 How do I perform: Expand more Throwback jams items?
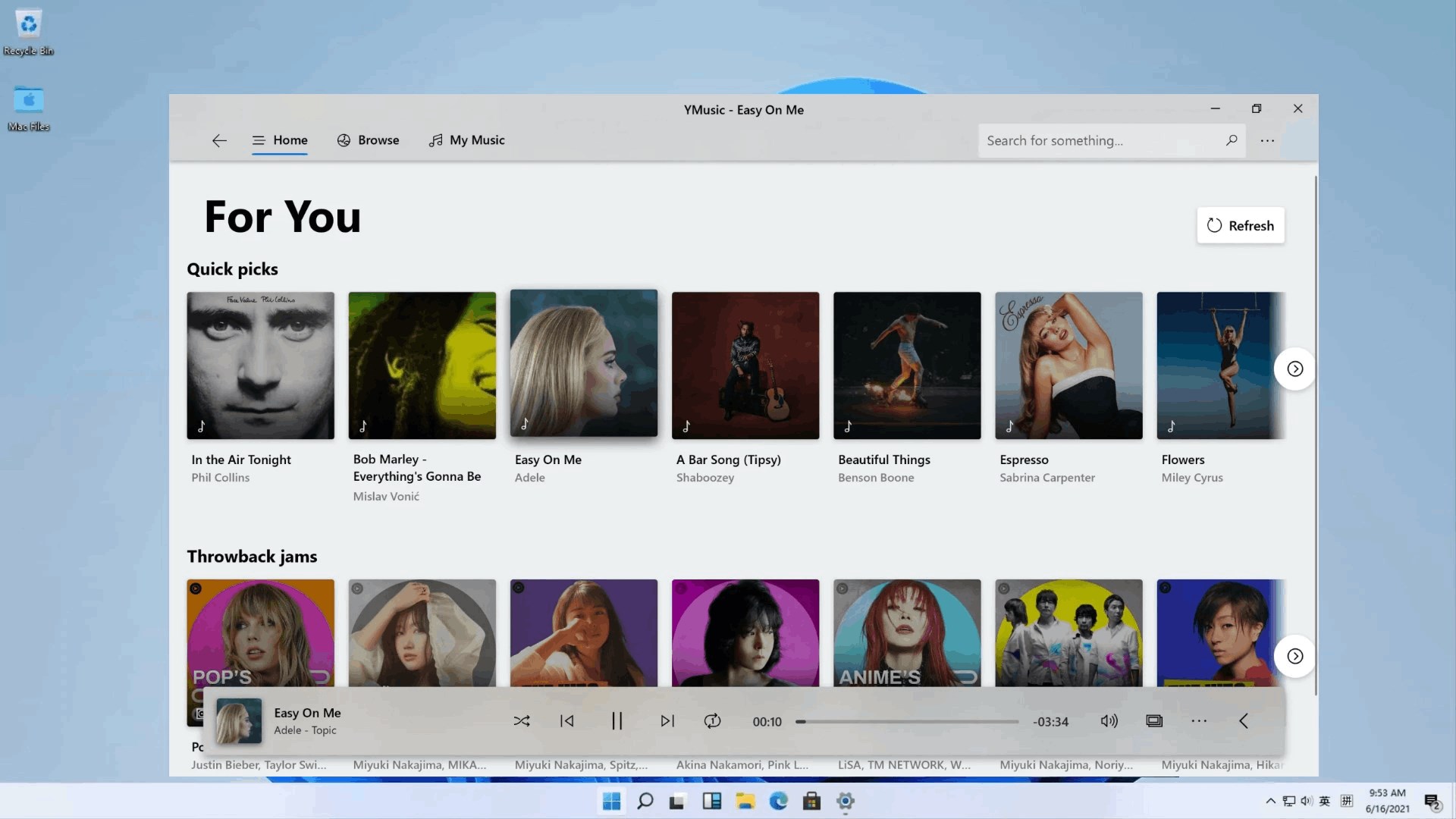(x=1294, y=657)
